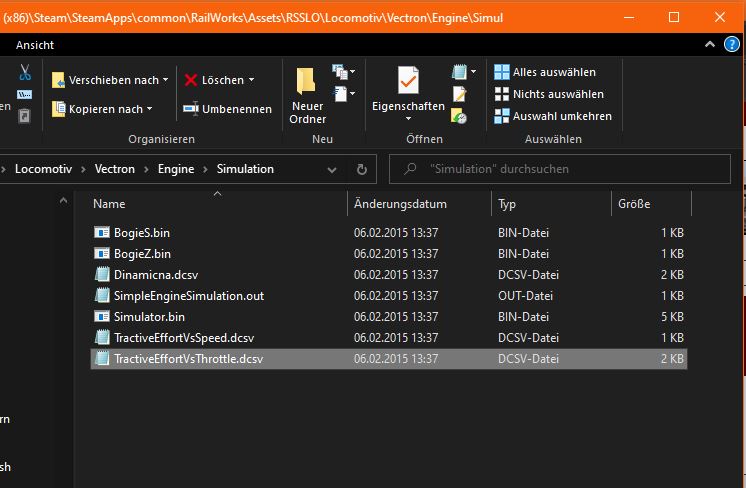Screen dimensions: 746x488
Task: Click the Cut scissors icon
Action: pos(25,72)
